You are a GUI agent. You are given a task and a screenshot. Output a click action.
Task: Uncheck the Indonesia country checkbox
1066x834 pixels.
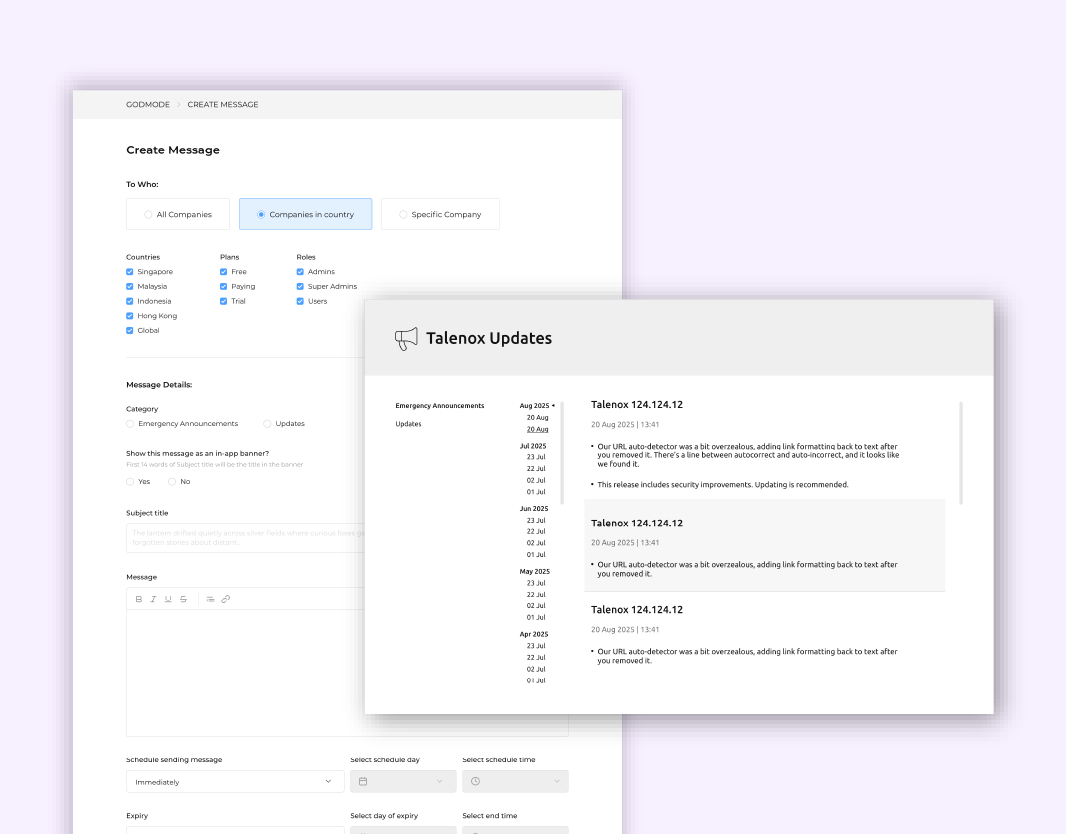pos(130,301)
